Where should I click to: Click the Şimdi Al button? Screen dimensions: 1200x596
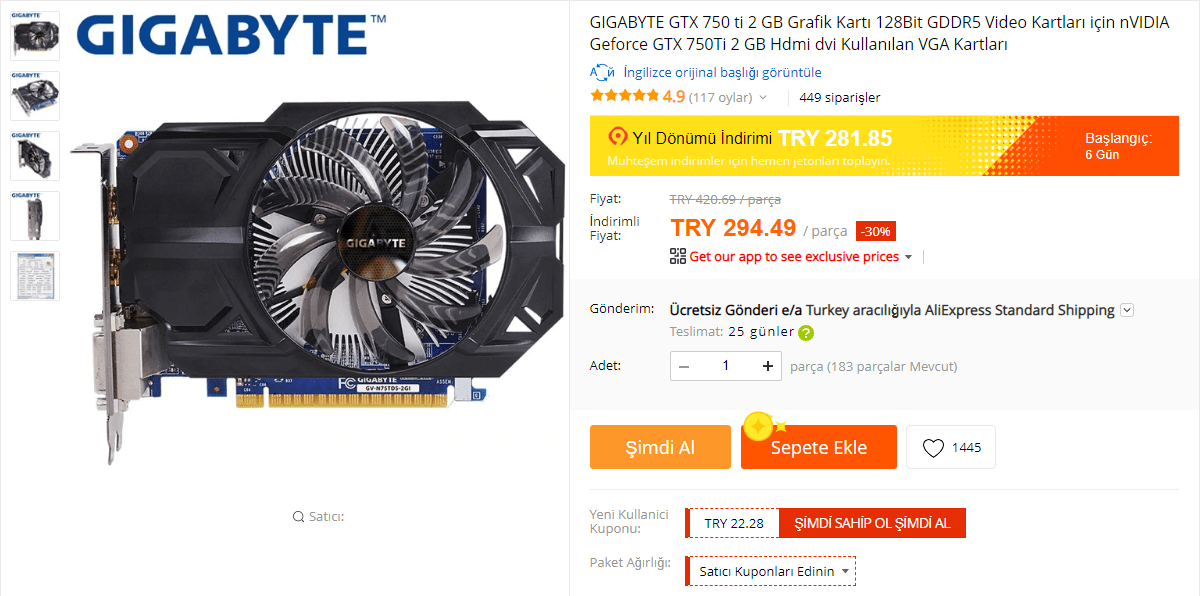tap(660, 447)
